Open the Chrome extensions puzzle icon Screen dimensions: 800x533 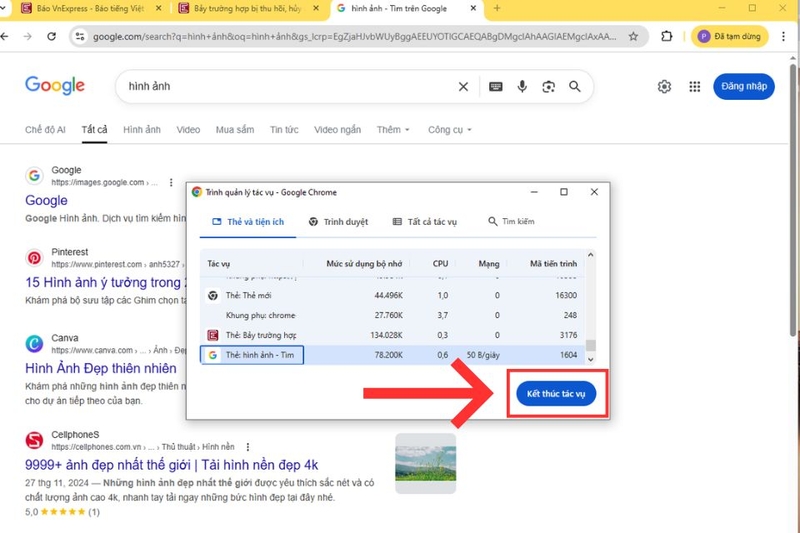(666, 36)
